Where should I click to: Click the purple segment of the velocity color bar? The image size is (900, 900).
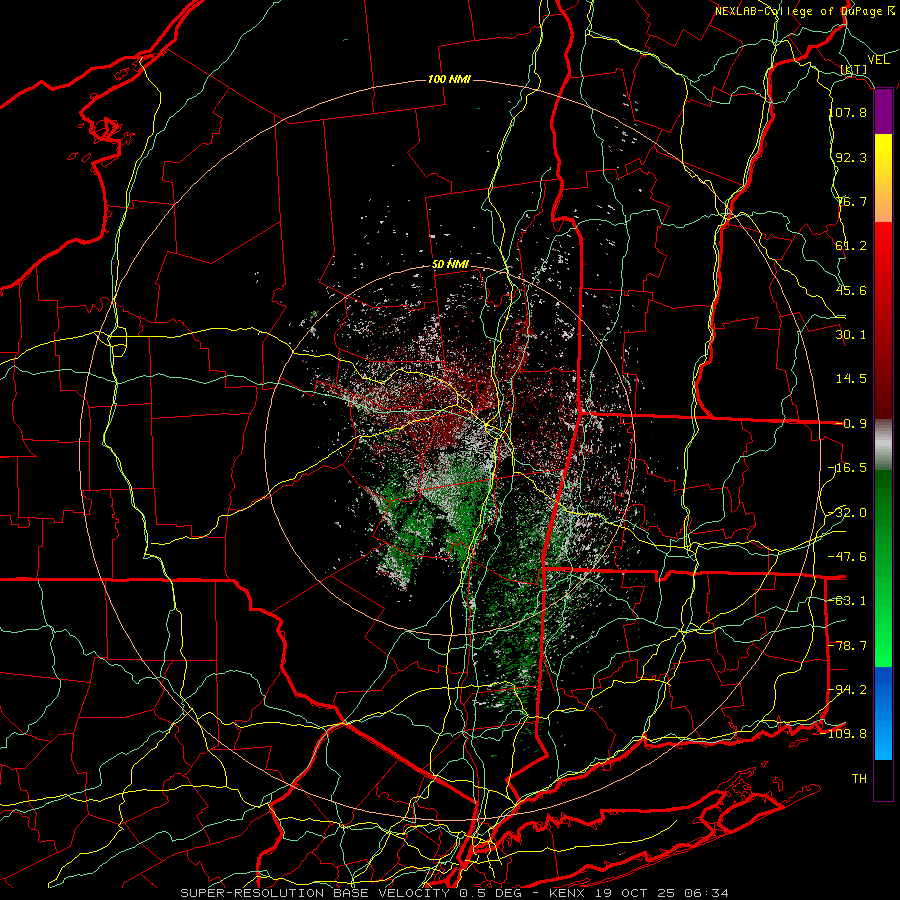tap(883, 112)
